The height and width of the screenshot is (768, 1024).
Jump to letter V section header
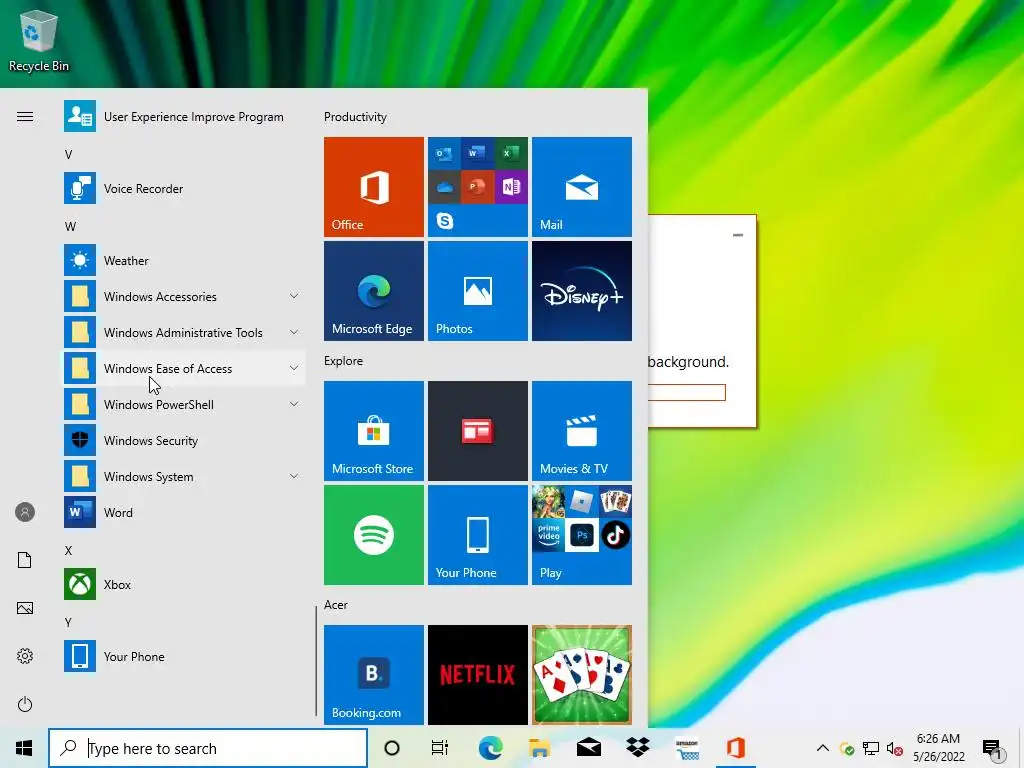tap(69, 155)
